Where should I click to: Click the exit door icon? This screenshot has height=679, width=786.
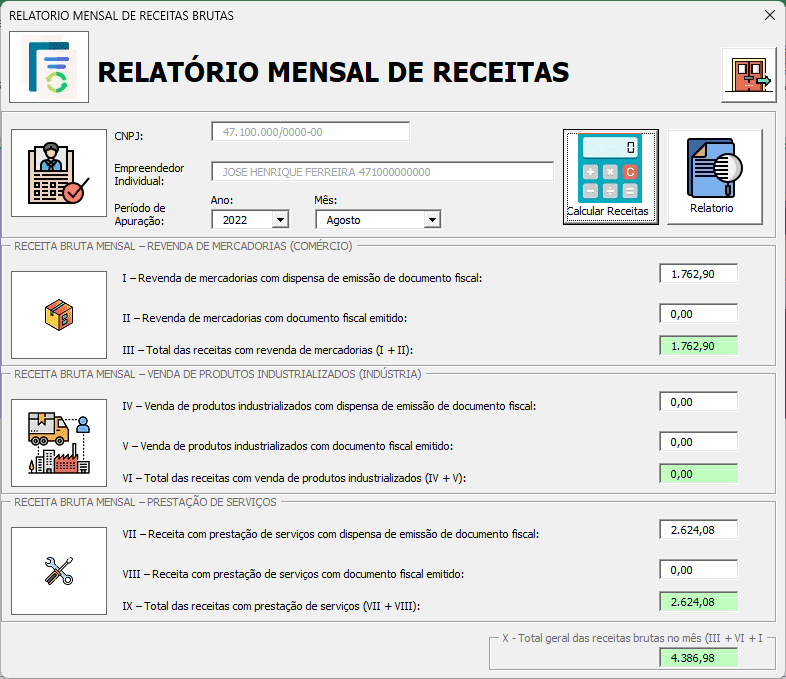(748, 75)
